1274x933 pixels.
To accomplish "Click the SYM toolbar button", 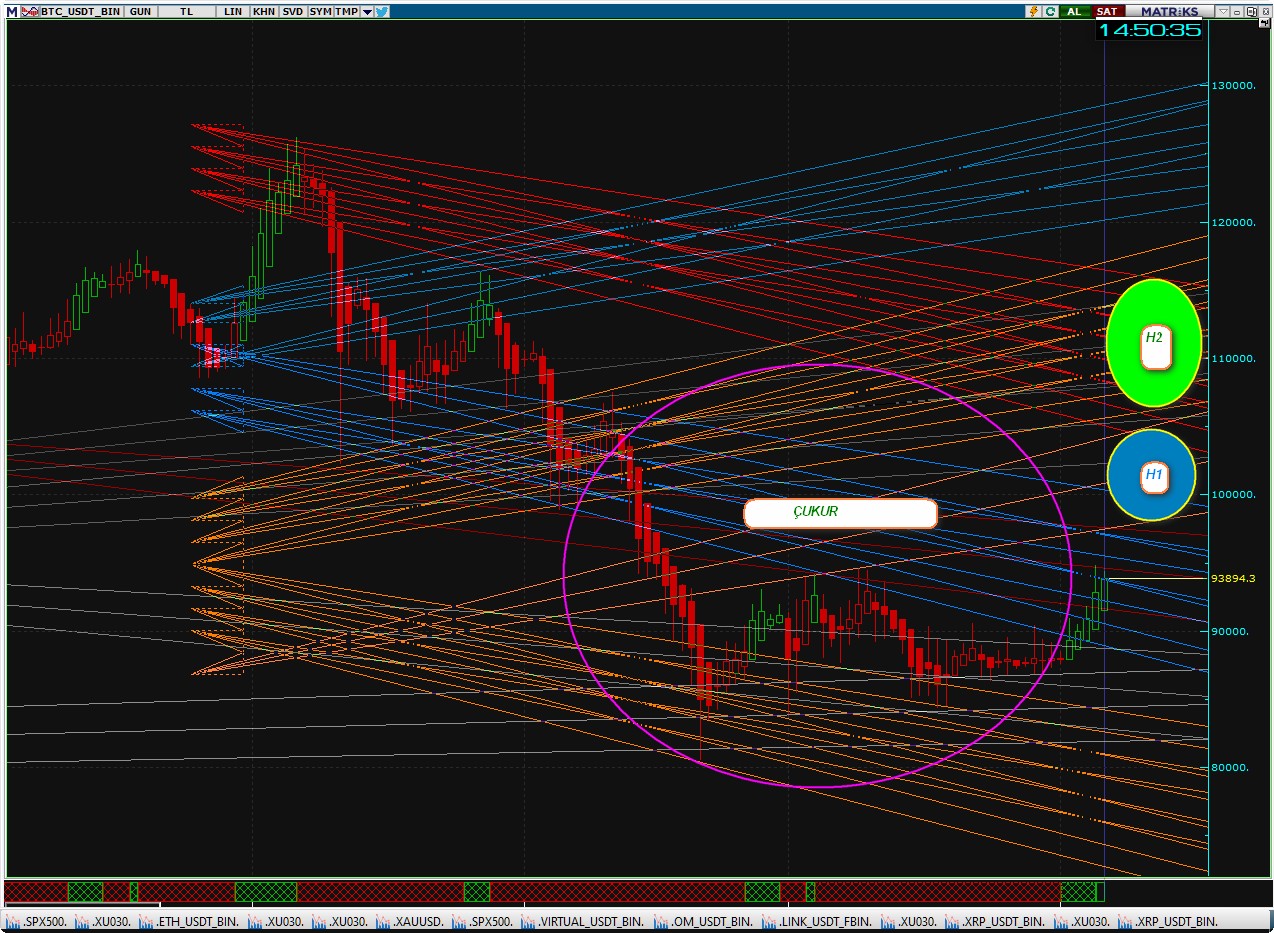I will (x=320, y=11).
